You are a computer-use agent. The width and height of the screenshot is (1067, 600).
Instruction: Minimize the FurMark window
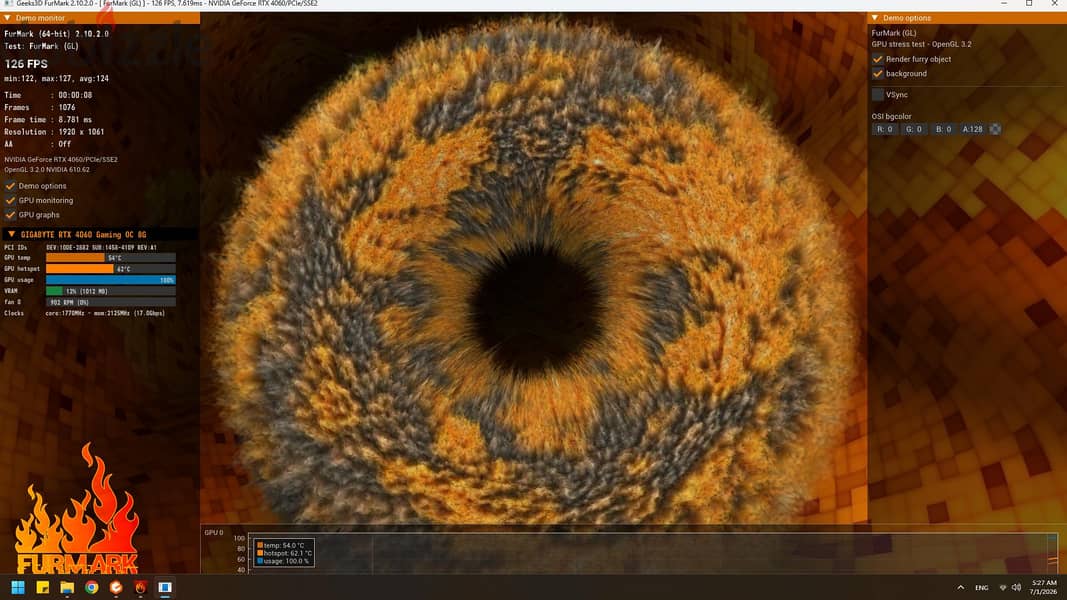[x=1004, y=4]
